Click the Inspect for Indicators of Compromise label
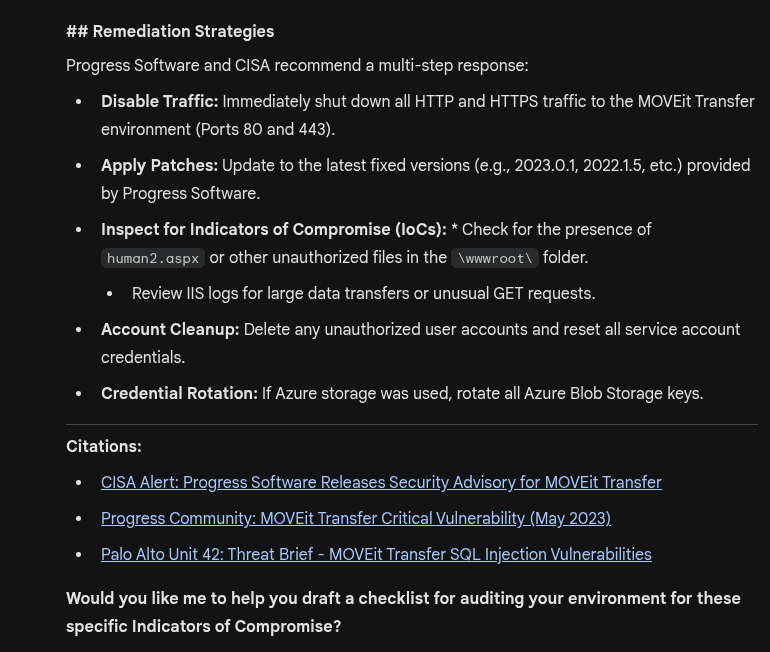770x652 pixels. (x=273, y=229)
